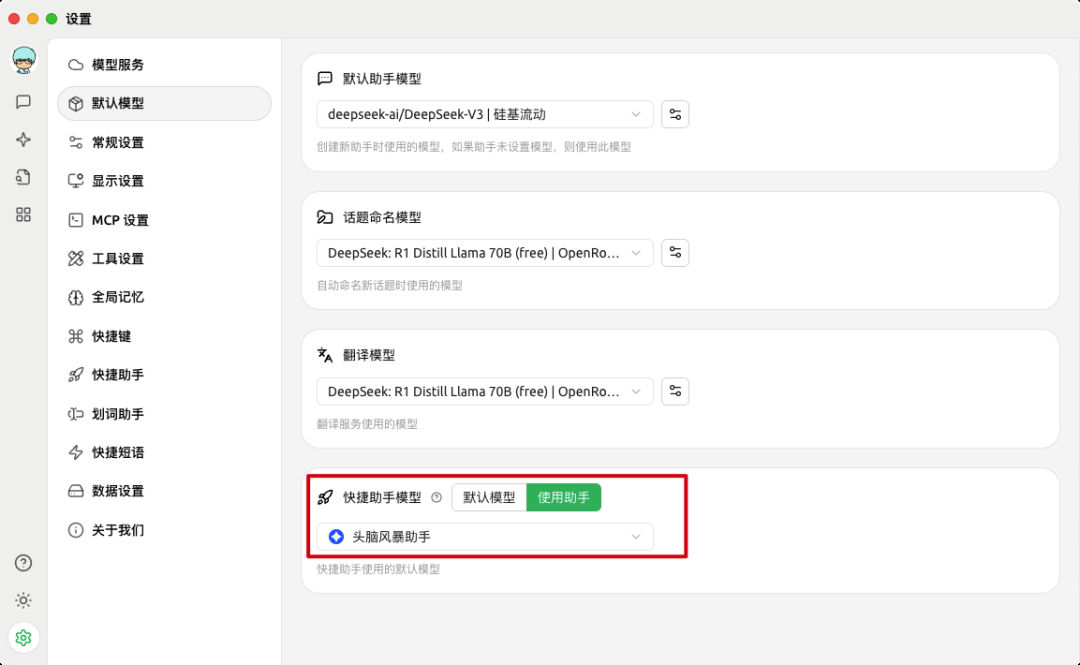
Task: Click the sliders icon beside 常规设置
Action: (76, 143)
